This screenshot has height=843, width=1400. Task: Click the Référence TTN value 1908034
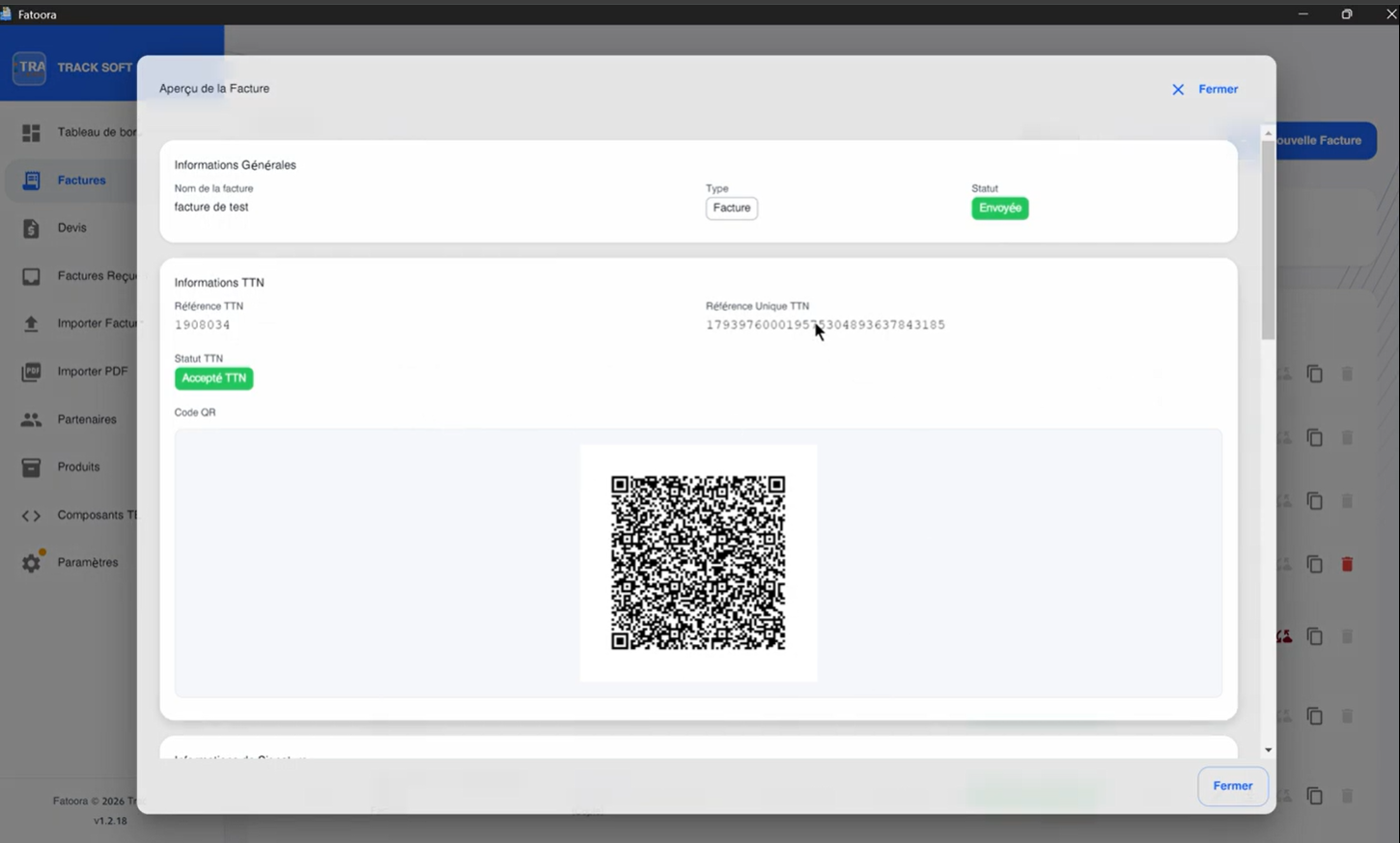point(203,325)
